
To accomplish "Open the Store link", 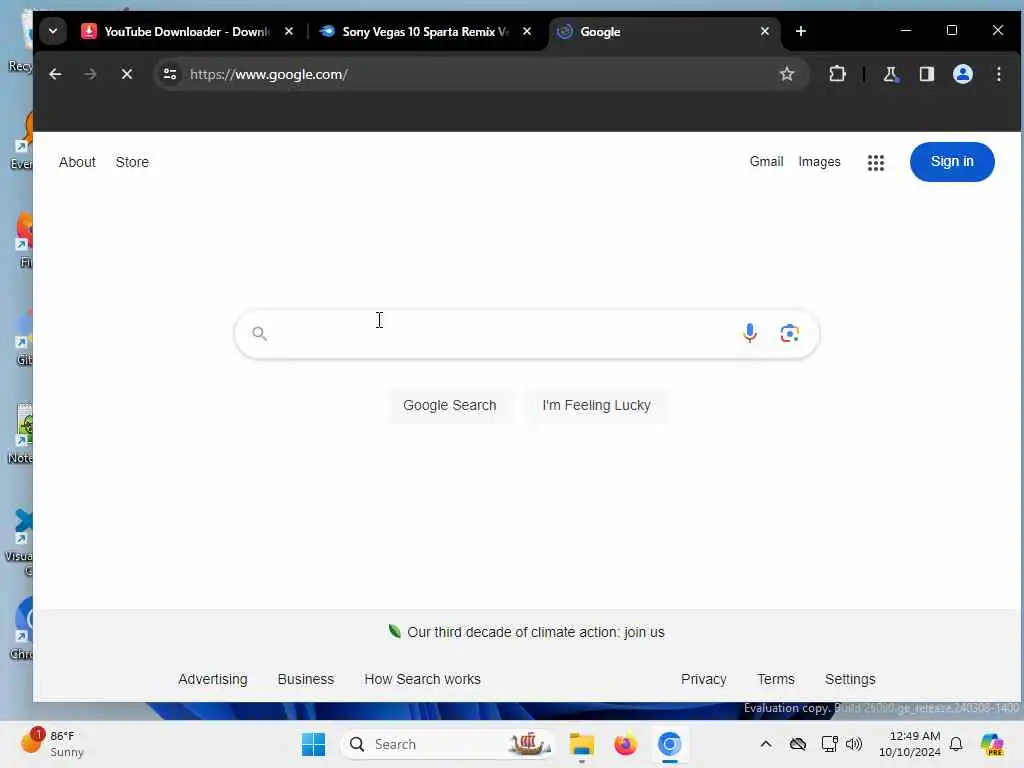I will (132, 162).
